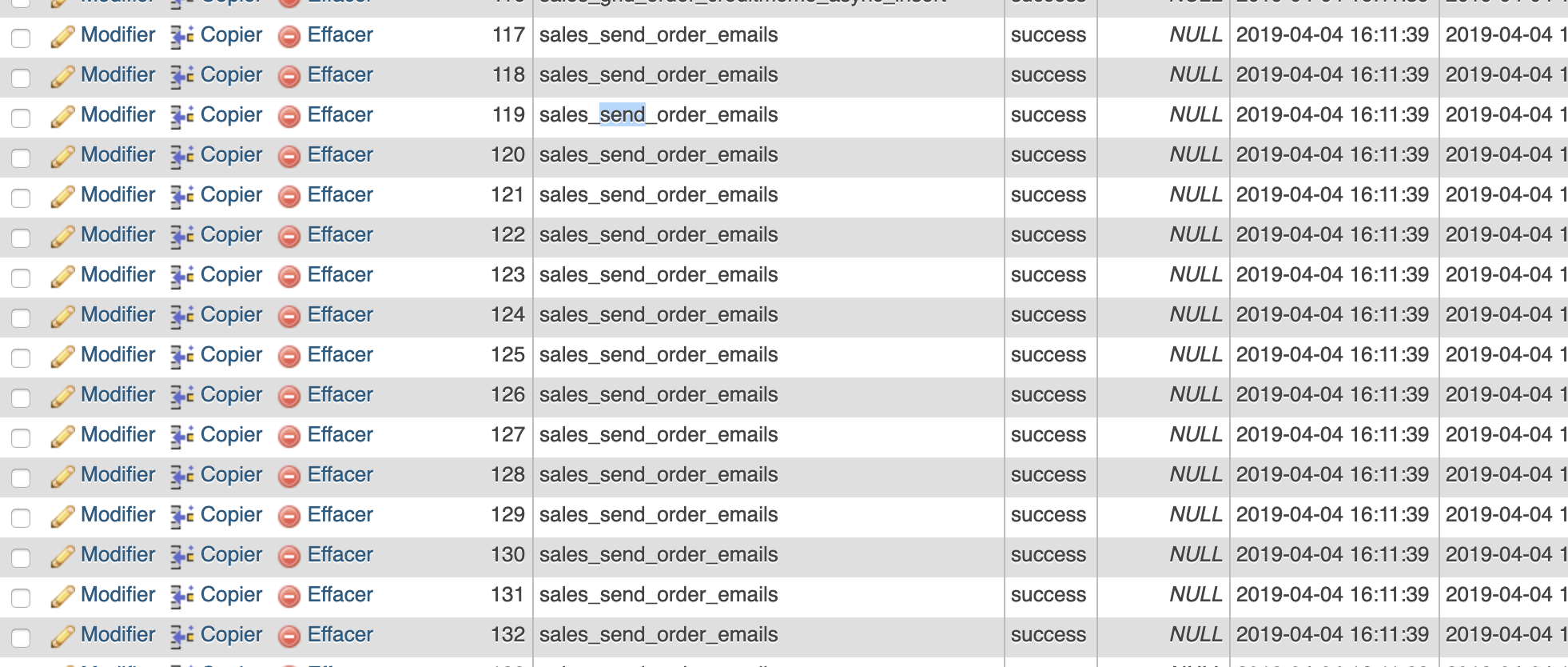Screen dimensions: 1568x667
Task: Open Modifier link for row 120
Action: pos(117,154)
